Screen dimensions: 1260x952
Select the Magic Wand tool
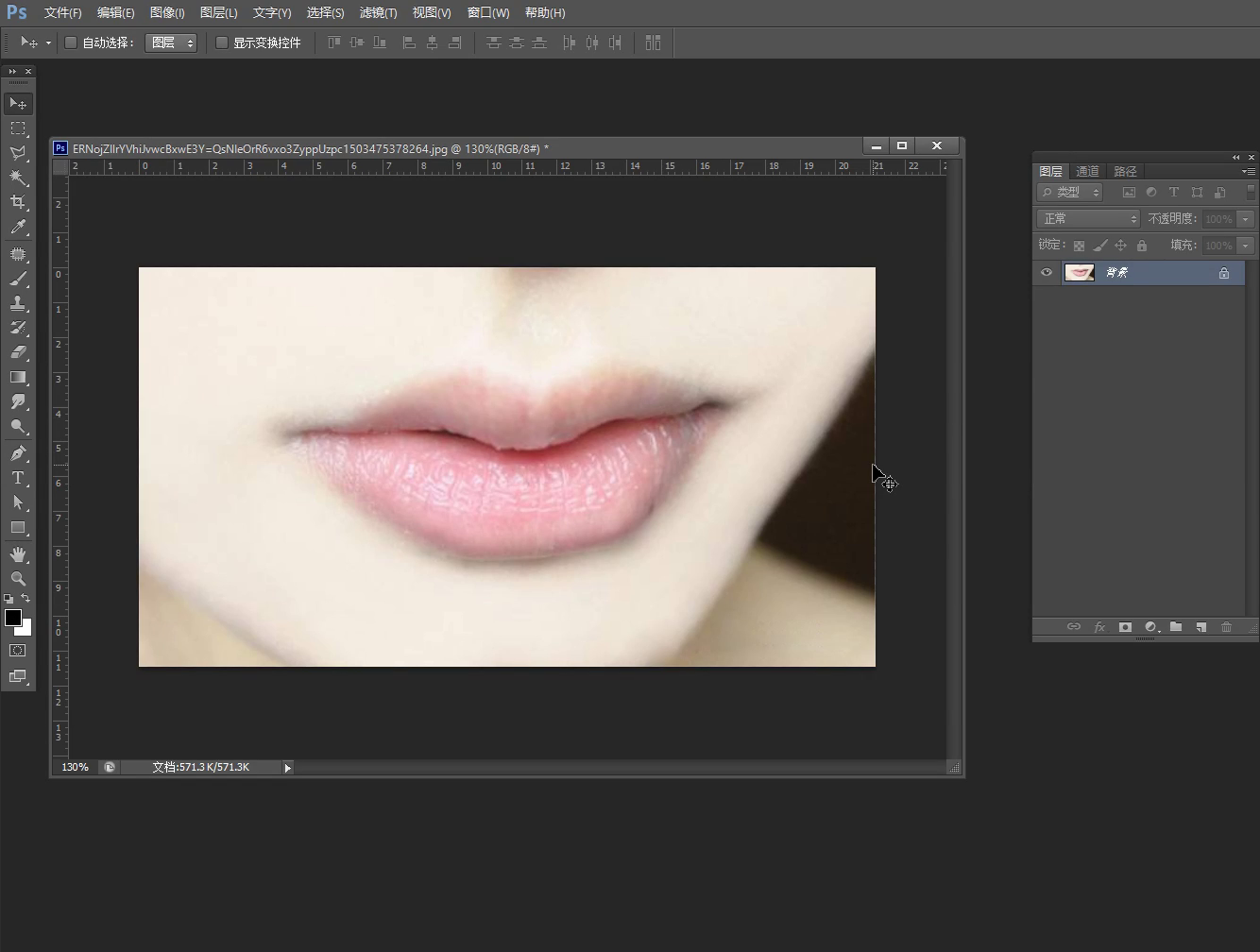[18, 178]
